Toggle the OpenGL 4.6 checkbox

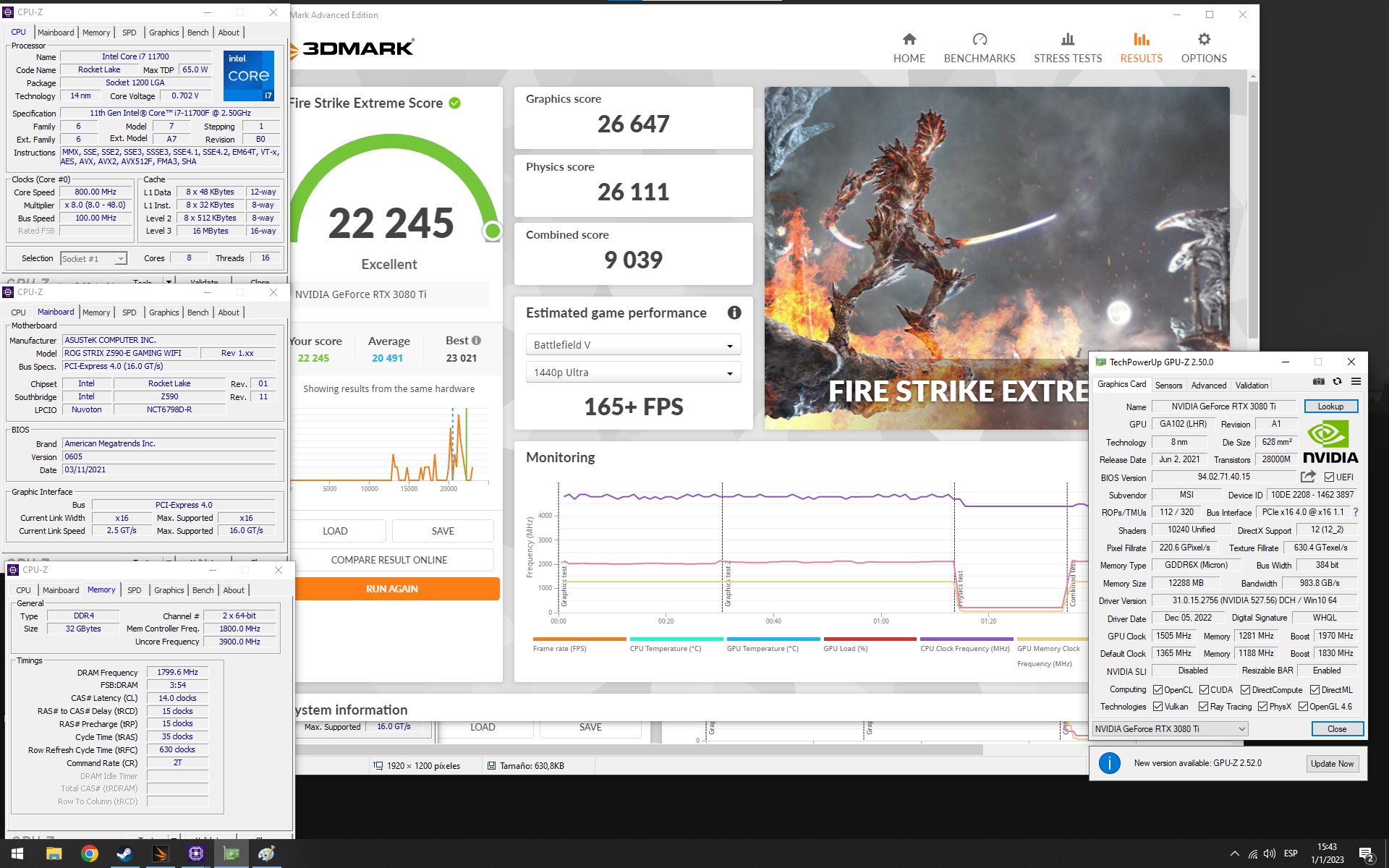[1303, 707]
